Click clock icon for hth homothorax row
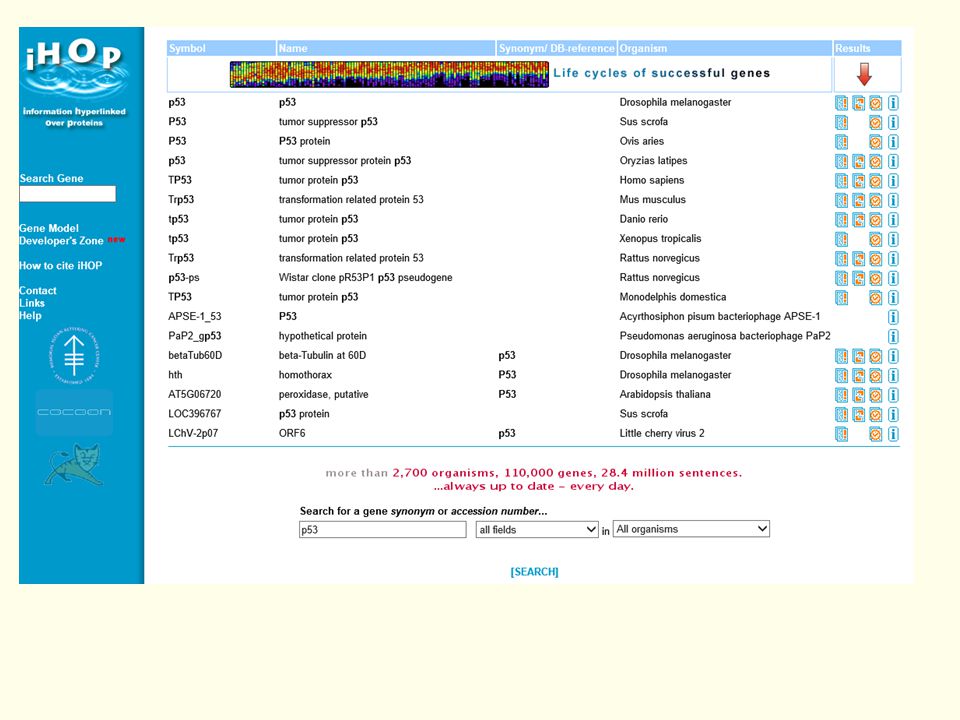Screen dimensions: 960x720 (876, 375)
